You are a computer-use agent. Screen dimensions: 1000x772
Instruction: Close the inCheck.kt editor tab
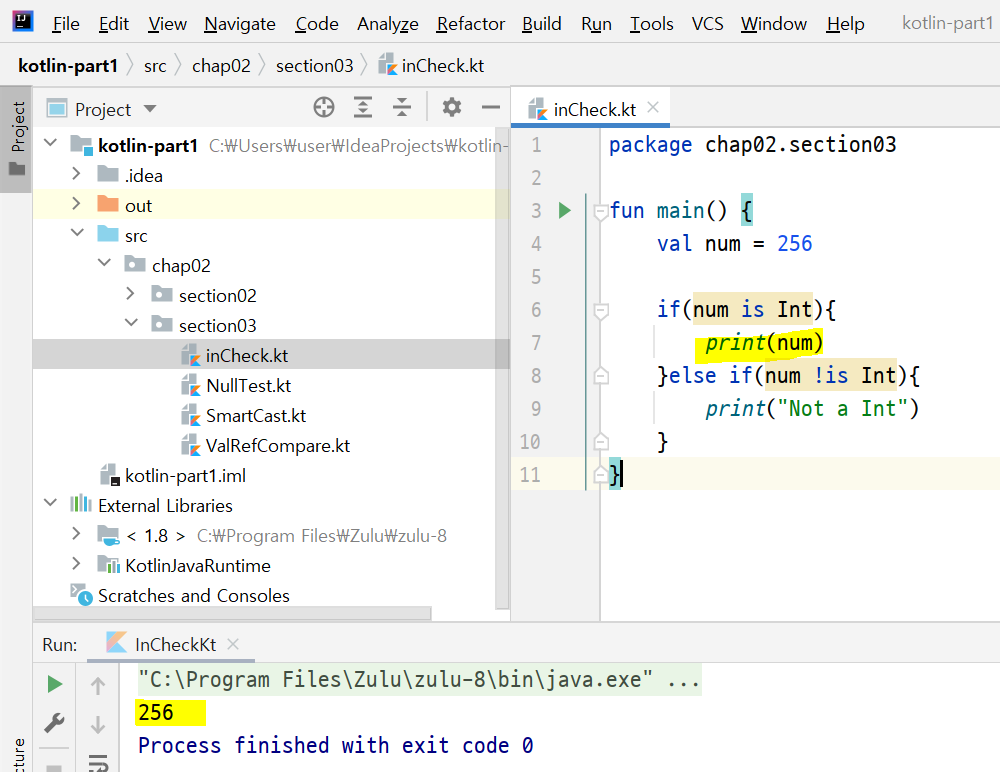[x=652, y=107]
